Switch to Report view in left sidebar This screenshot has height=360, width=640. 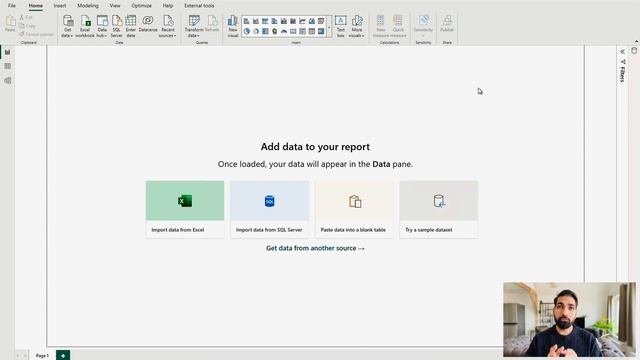[8, 52]
